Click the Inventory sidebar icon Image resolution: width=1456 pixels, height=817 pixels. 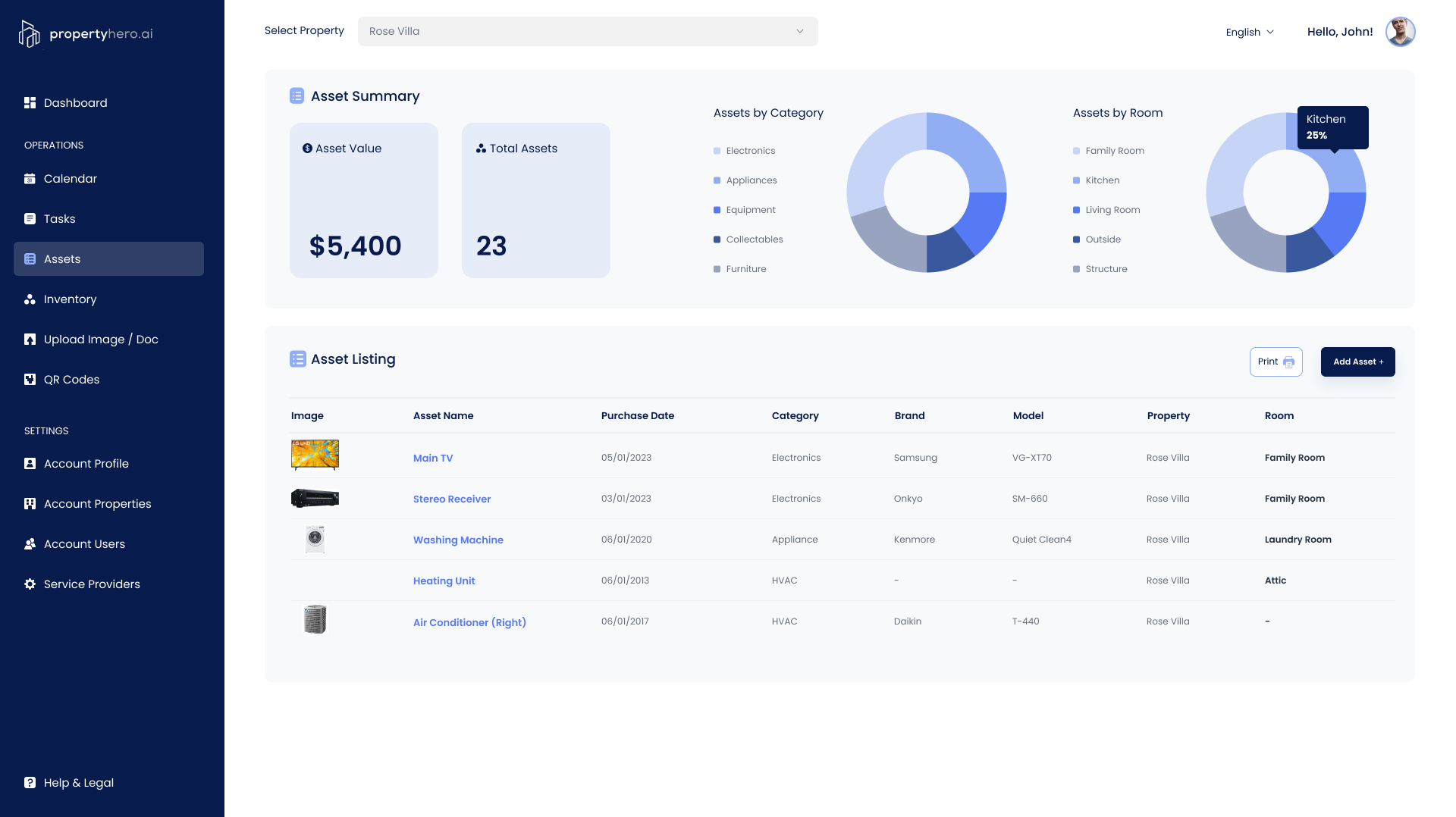click(30, 299)
